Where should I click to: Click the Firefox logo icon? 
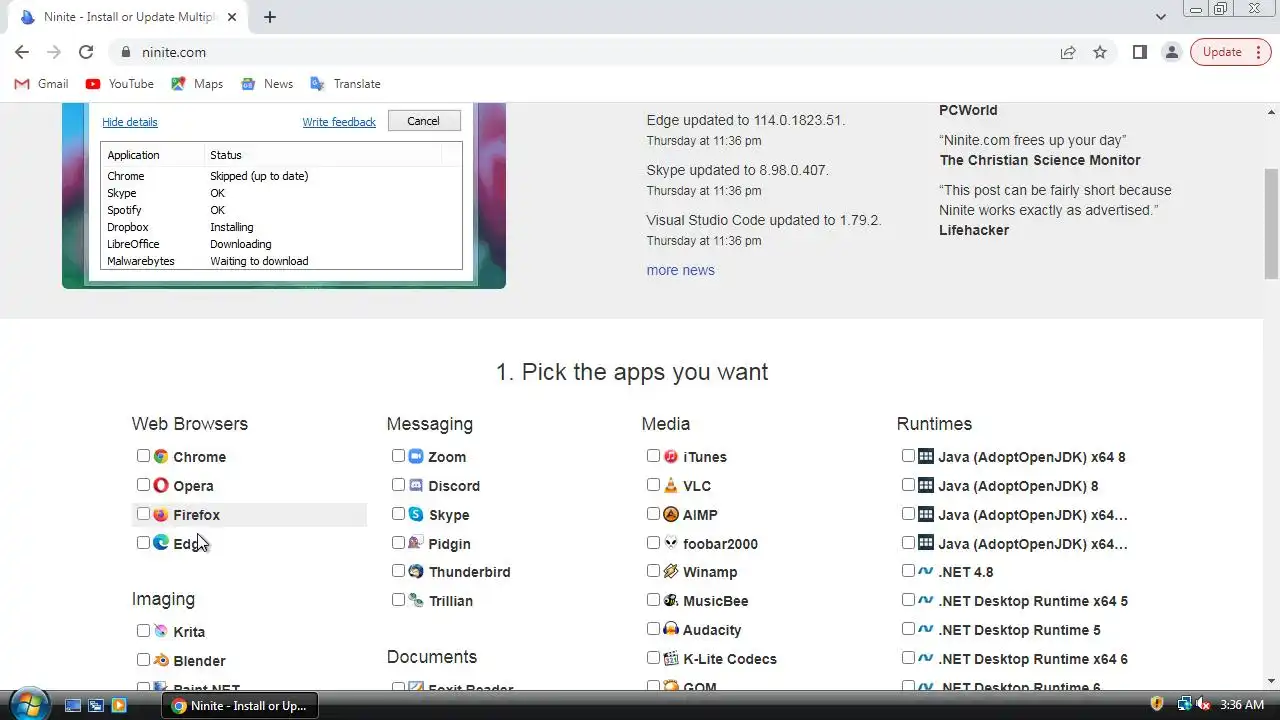click(161, 514)
